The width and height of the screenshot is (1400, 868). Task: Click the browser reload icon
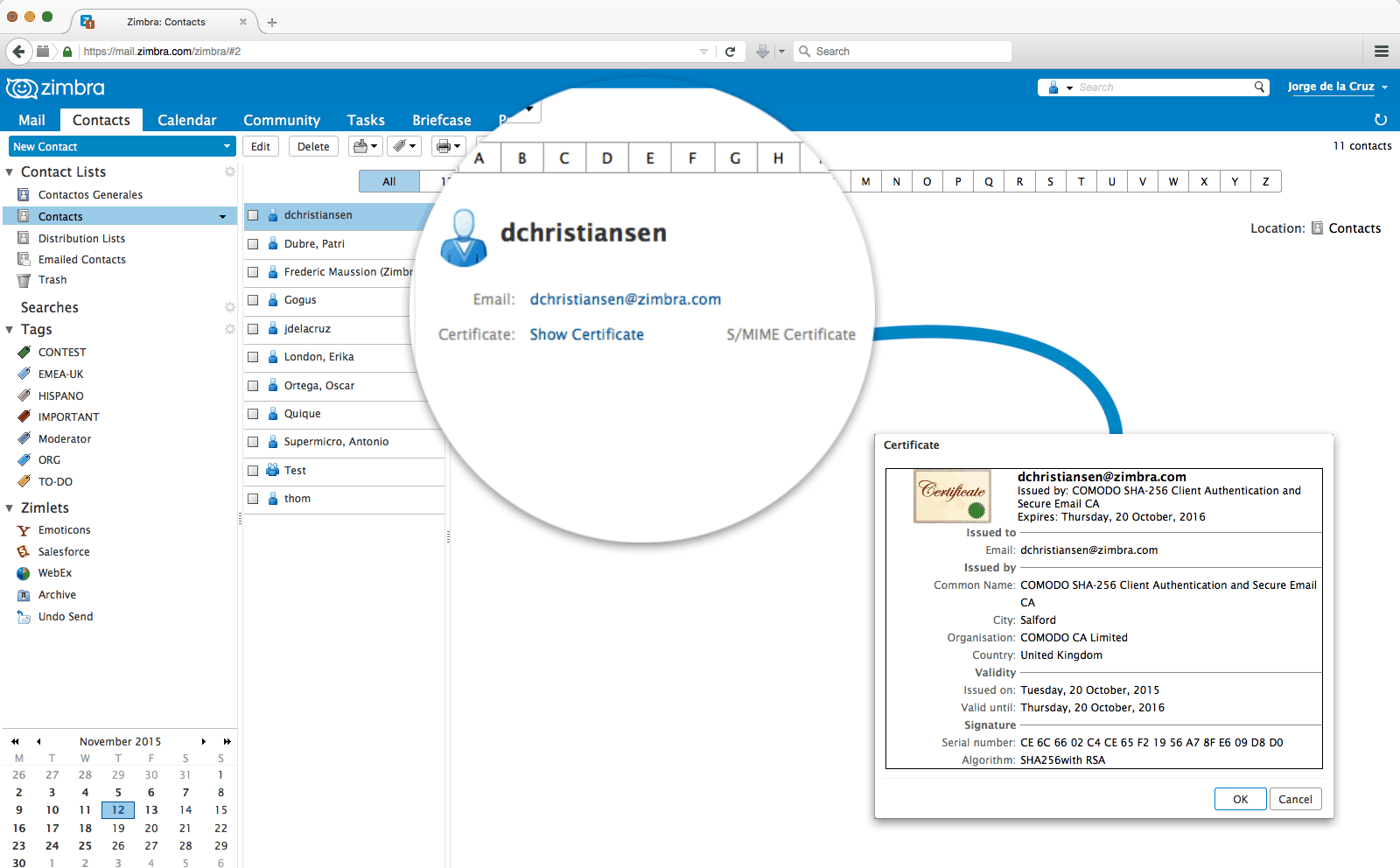tap(730, 52)
